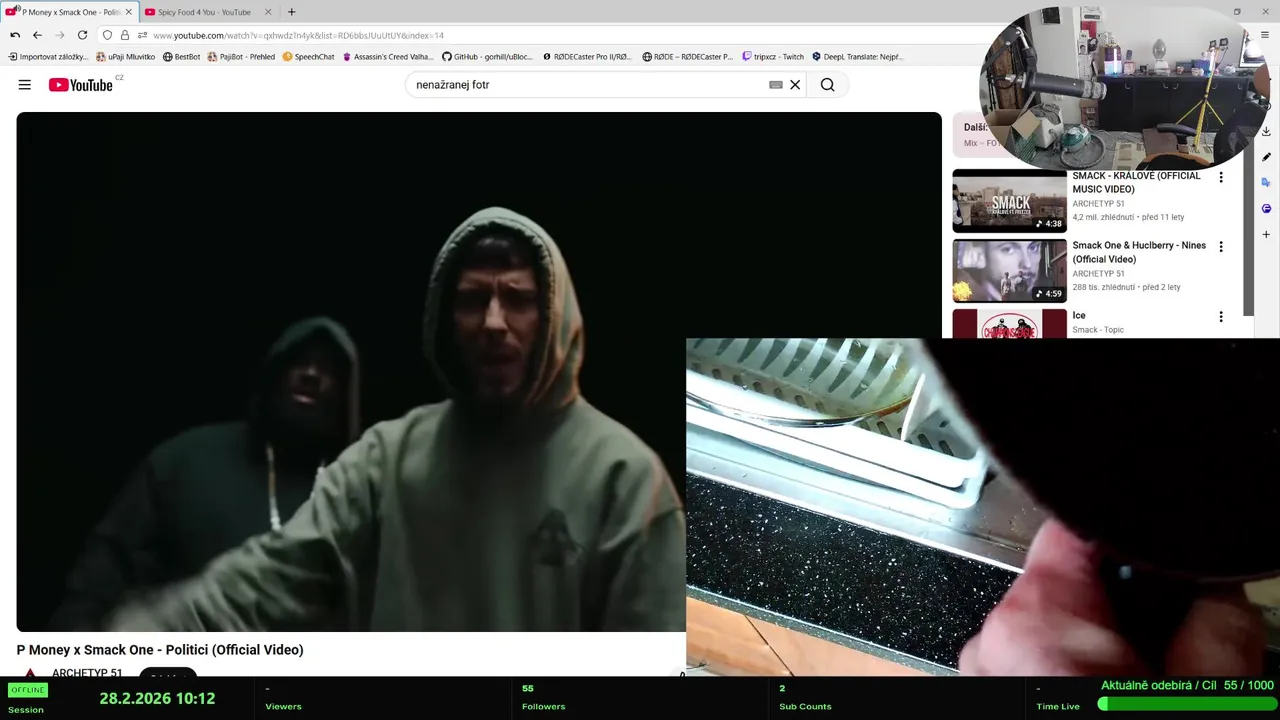This screenshot has width=1280, height=720.
Task: Open the uPaji Mluvítko bookmark
Action: (126, 57)
